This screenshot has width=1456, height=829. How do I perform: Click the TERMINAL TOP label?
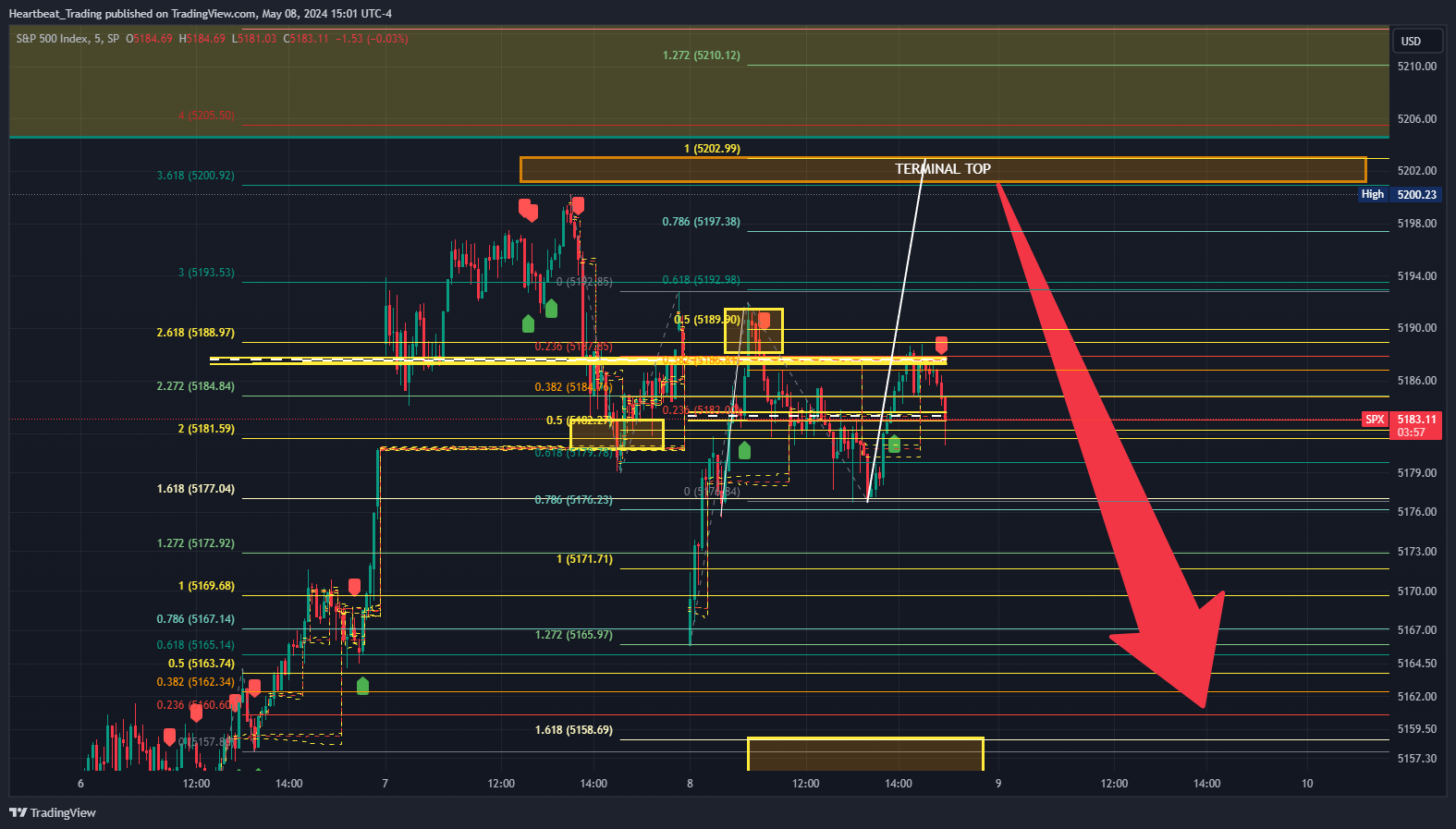click(942, 169)
